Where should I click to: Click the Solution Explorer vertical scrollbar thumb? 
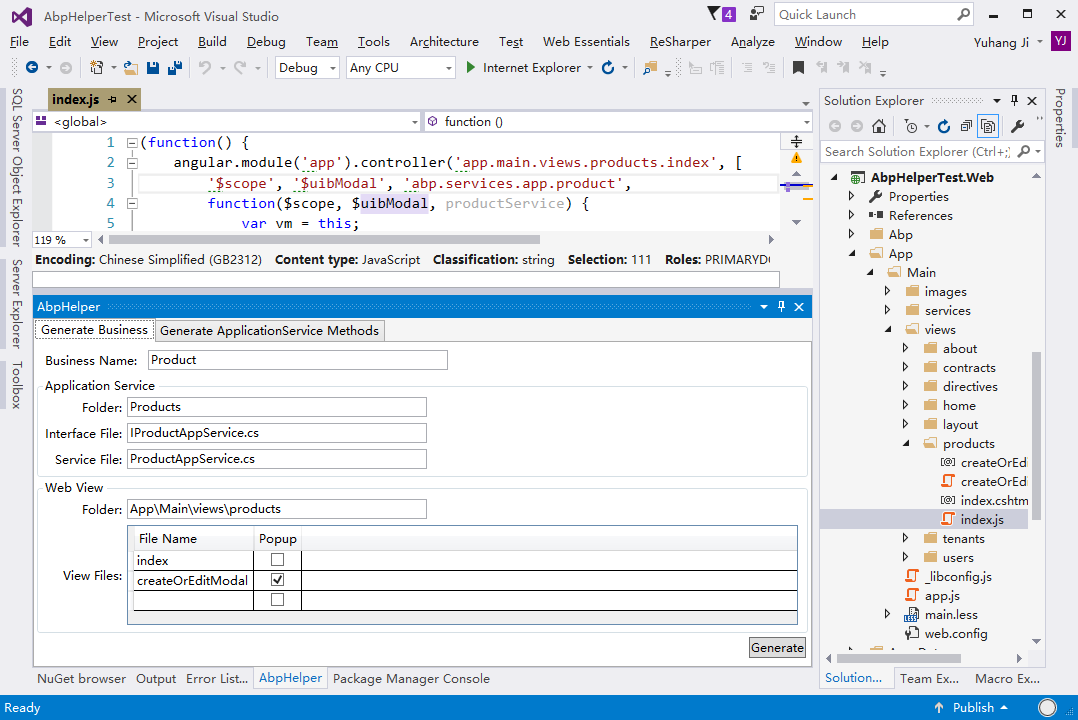[1036, 435]
